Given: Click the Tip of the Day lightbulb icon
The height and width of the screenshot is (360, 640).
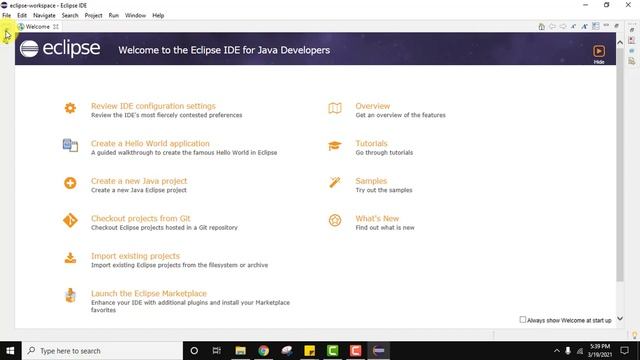Looking at the screenshot, I should 634,335.
